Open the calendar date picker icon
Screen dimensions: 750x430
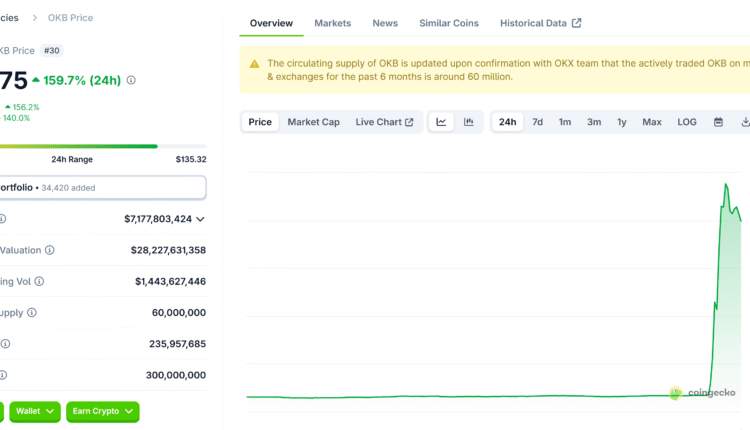pyautogui.click(x=718, y=122)
